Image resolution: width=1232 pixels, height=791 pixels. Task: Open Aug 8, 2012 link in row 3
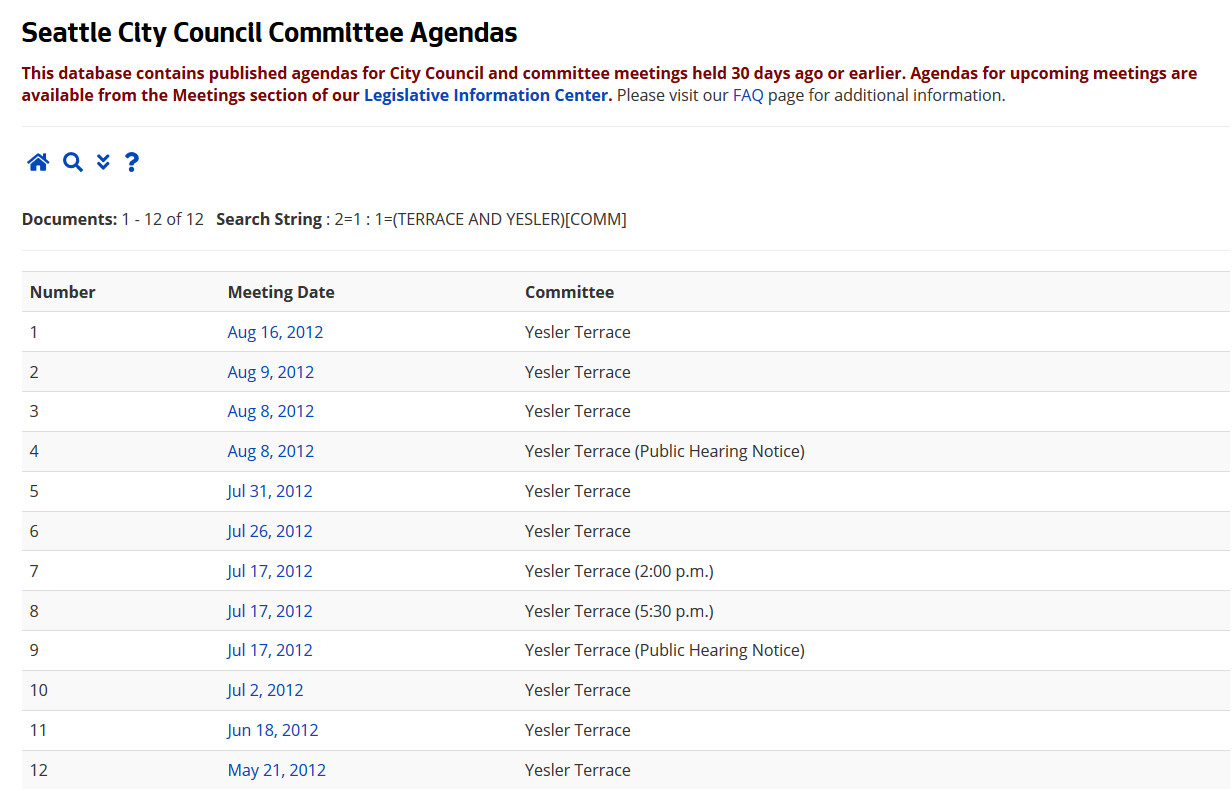(270, 411)
